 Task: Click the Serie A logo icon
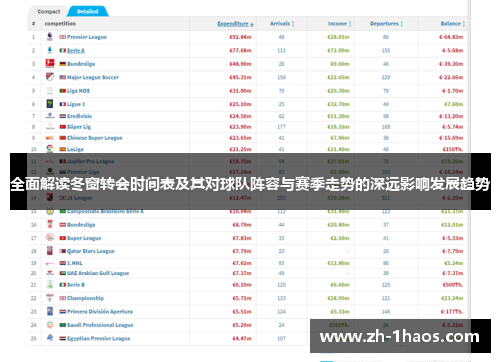click(x=50, y=50)
